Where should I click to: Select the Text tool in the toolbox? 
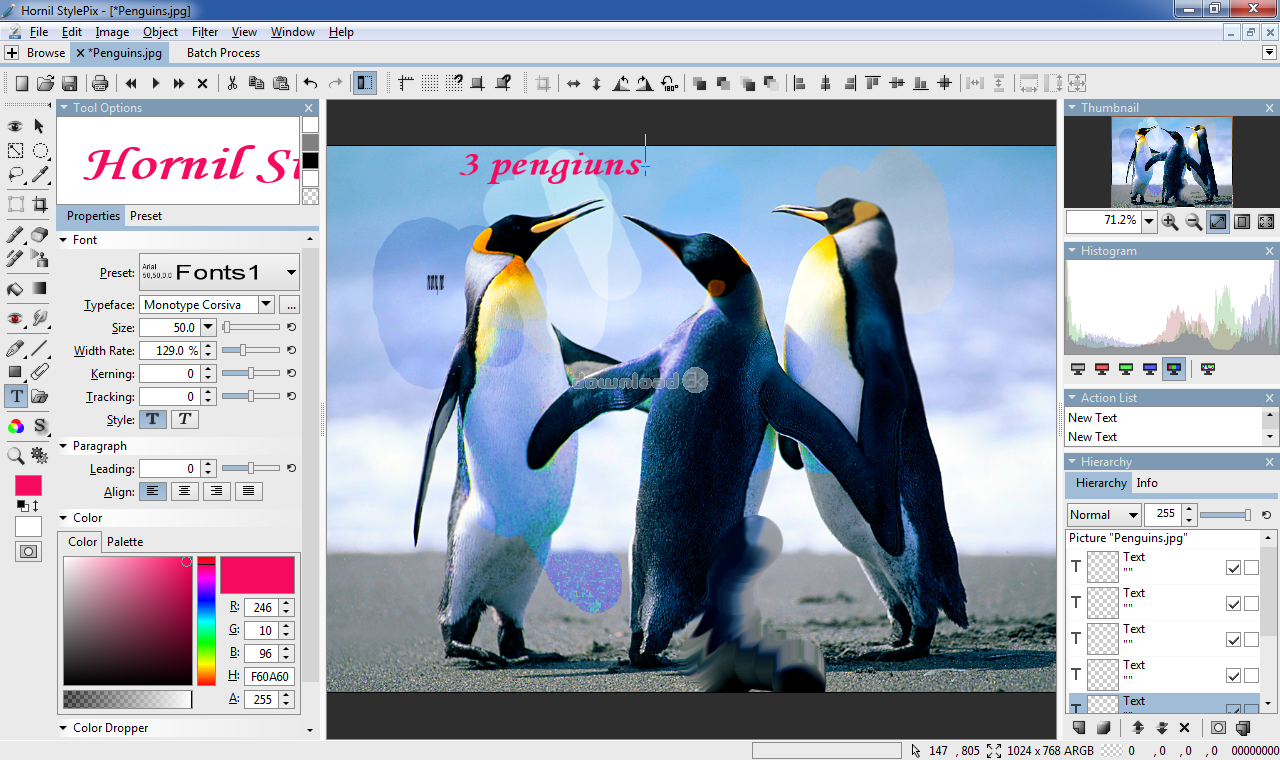[x=16, y=396]
